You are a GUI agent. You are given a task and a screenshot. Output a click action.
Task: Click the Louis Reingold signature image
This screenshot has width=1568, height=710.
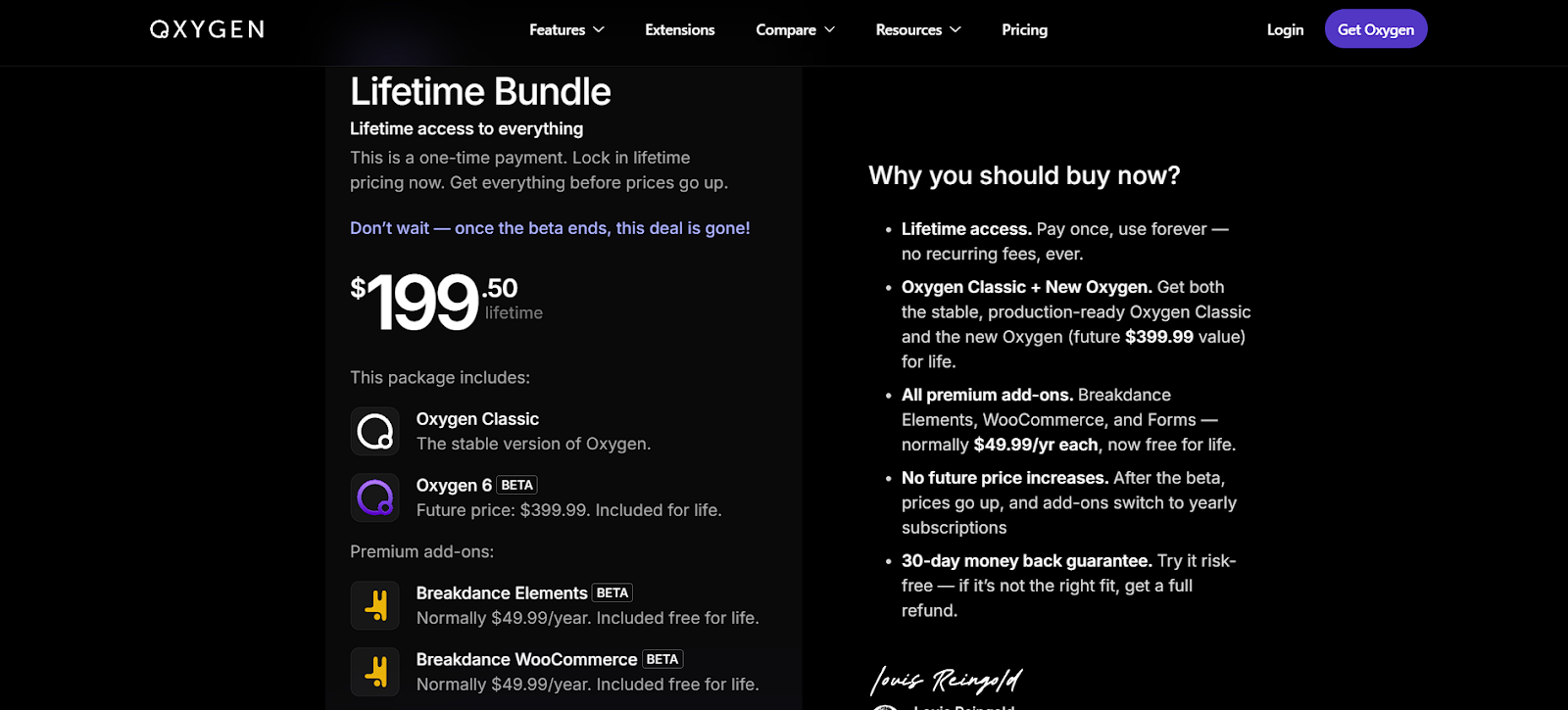tap(946, 679)
